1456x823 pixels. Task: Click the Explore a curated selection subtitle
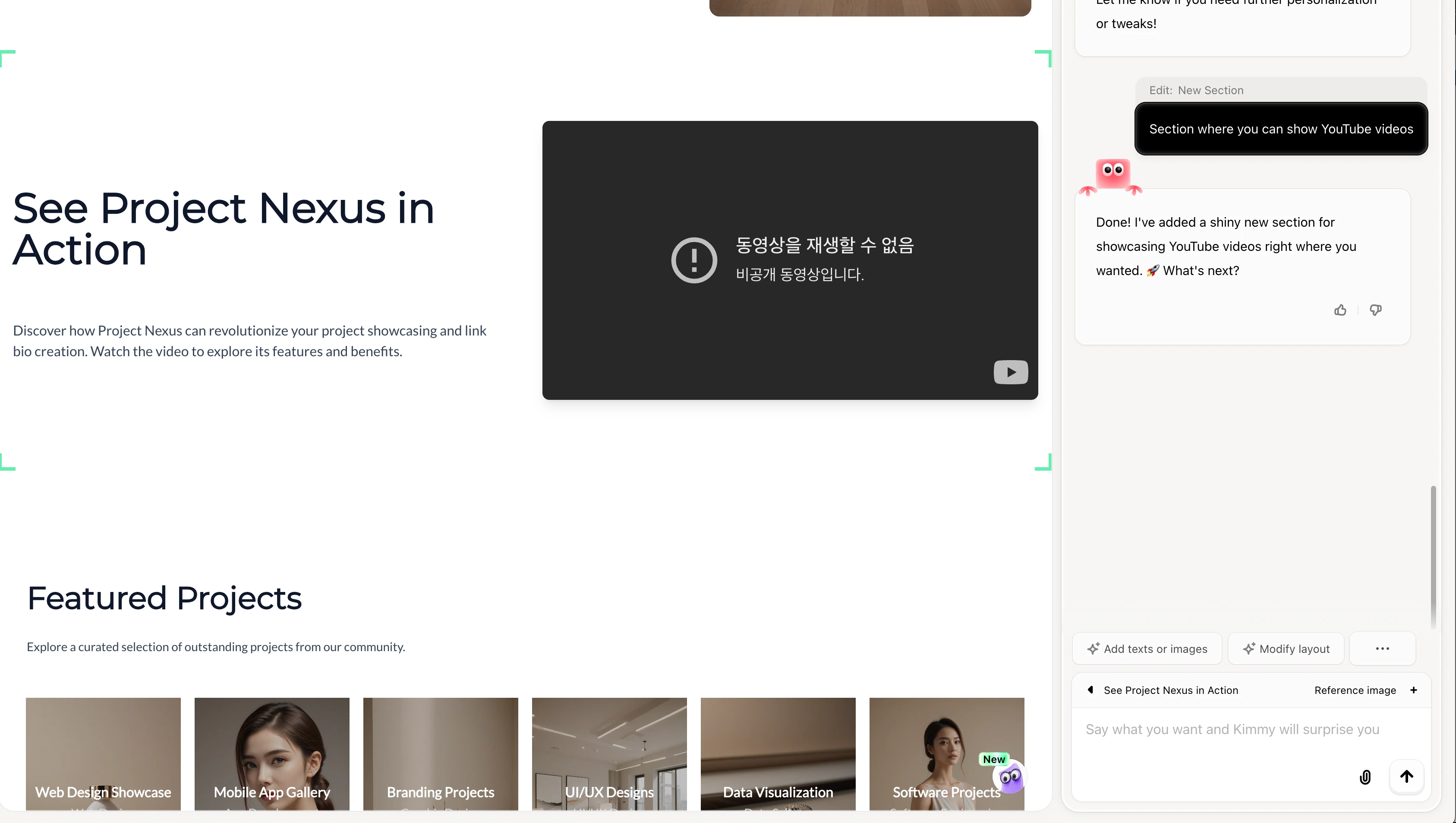pyautogui.click(x=216, y=646)
